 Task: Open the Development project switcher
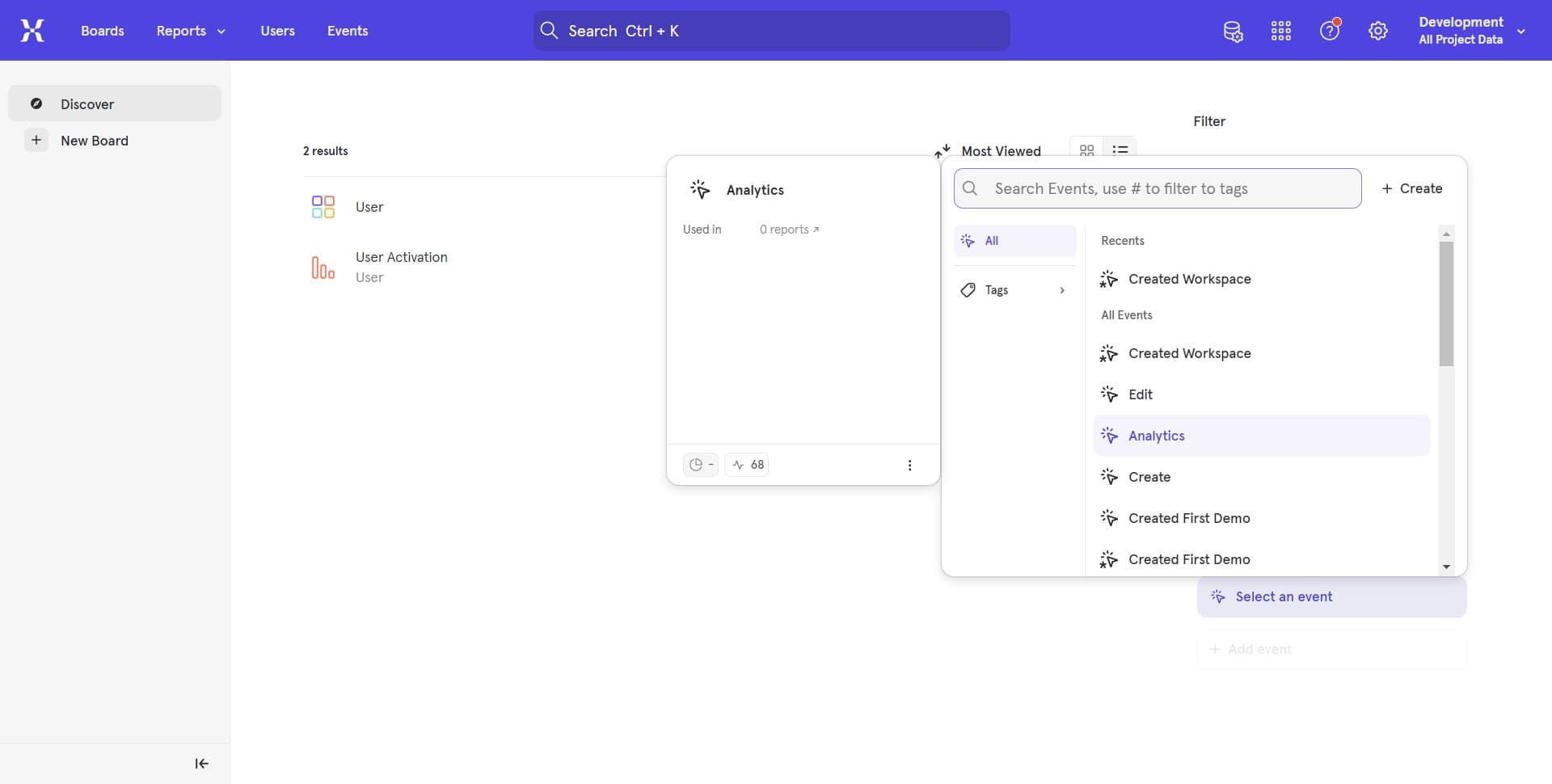click(1471, 31)
